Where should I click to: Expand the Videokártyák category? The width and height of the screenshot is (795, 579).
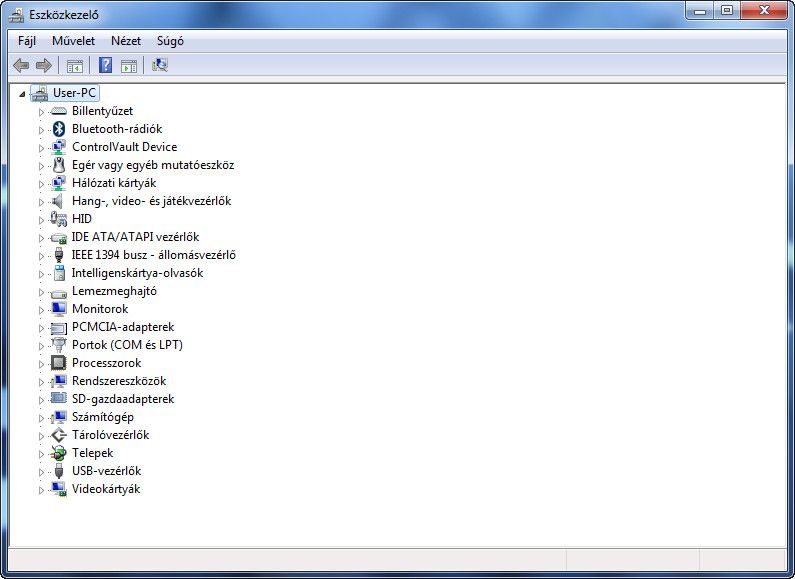coord(42,490)
